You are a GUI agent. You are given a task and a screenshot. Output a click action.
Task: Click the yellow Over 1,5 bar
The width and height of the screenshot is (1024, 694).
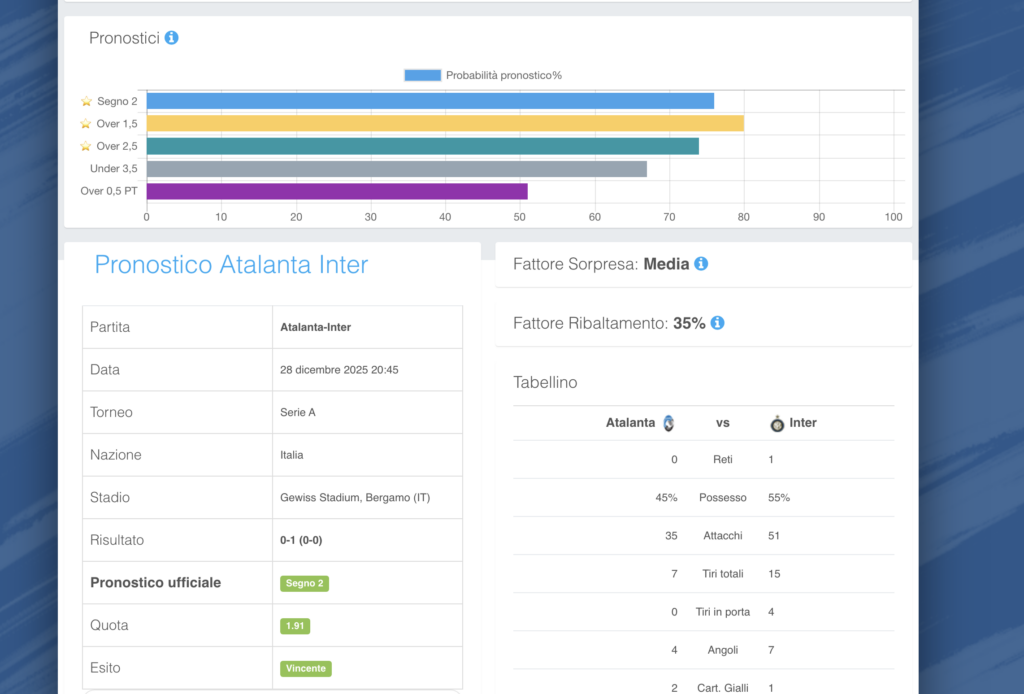pos(445,123)
